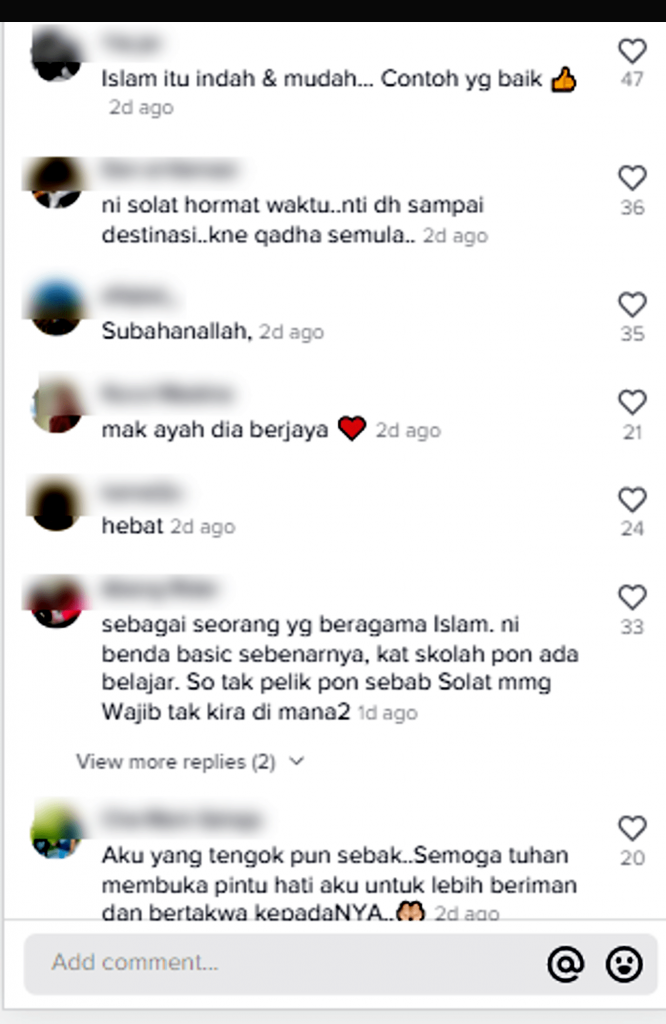Open blurred username above 'sebagai seorang yg beragama'
666x1024 pixels.
(159, 589)
